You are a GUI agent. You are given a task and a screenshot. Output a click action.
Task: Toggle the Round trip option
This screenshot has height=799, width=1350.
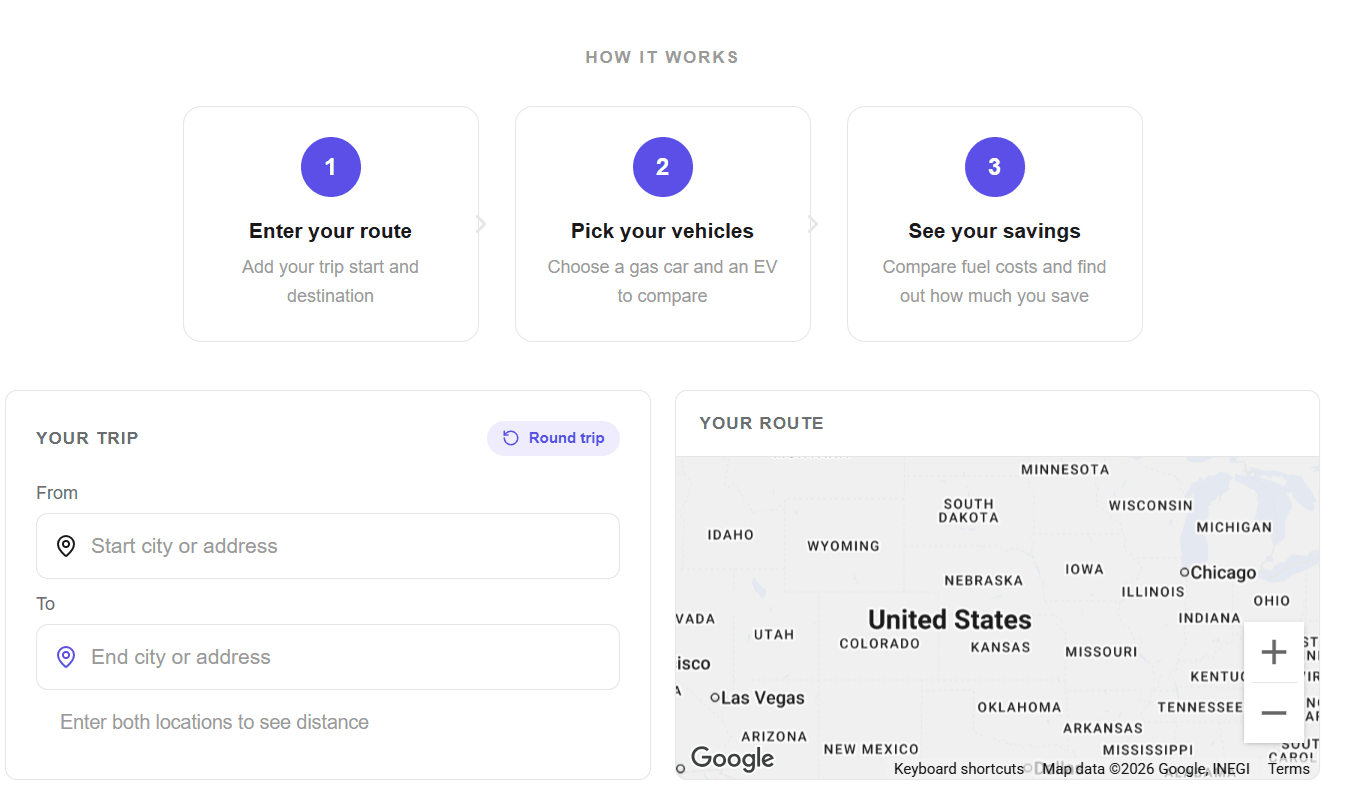pos(553,438)
